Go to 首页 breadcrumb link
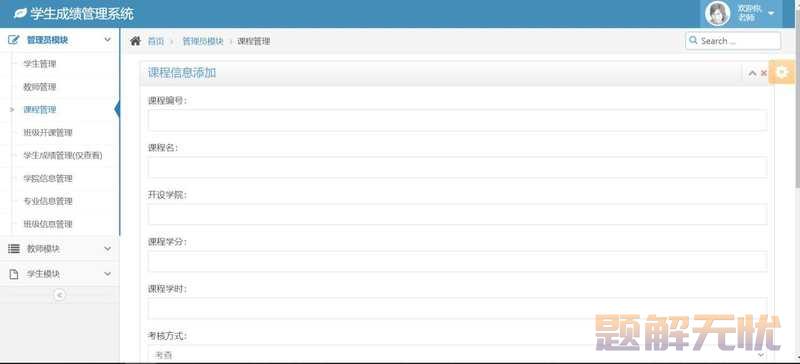The height and width of the screenshot is (364, 800). [156, 42]
